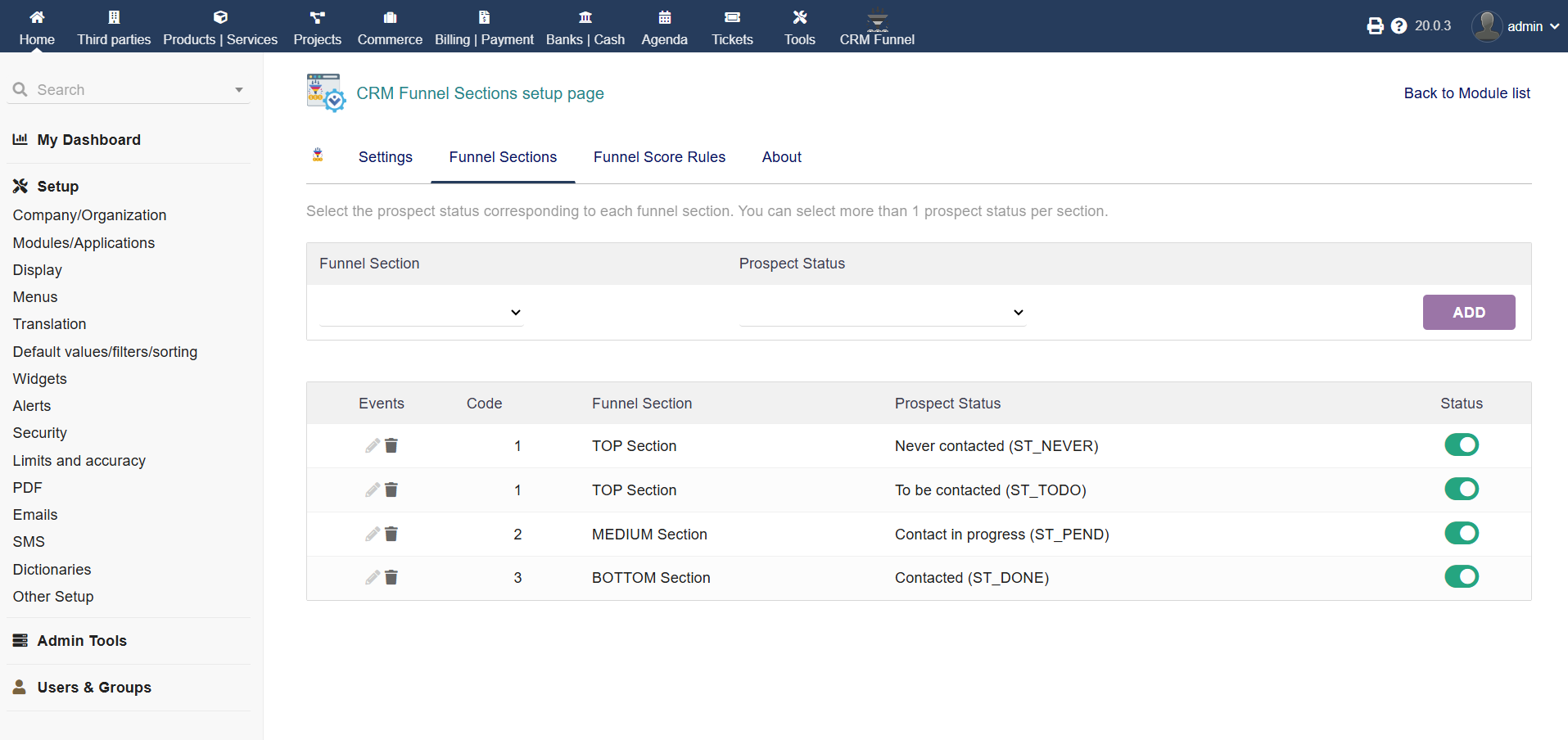1568x740 pixels.
Task: Open the help question mark icon
Action: tap(1399, 26)
